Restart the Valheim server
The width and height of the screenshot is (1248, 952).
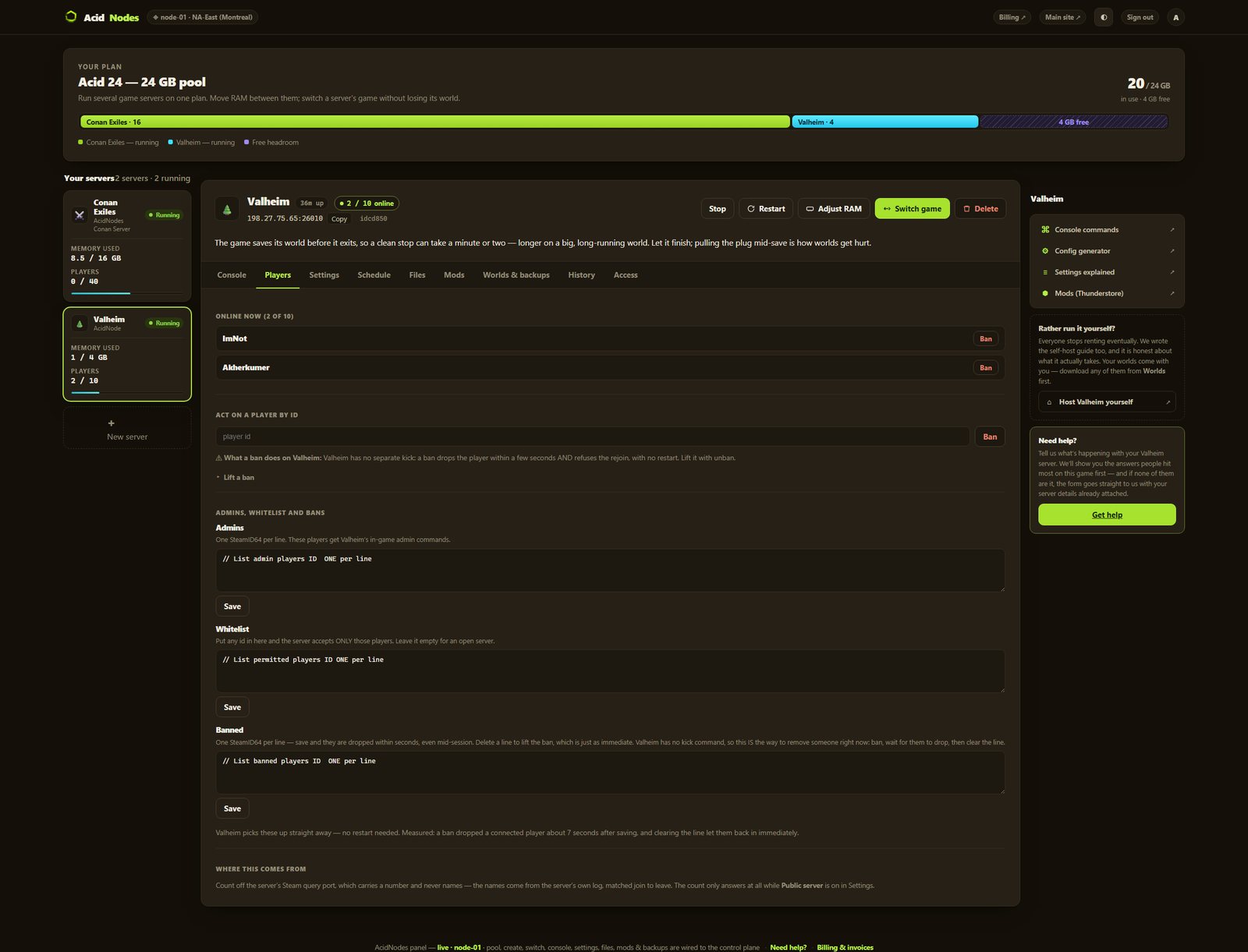point(766,209)
